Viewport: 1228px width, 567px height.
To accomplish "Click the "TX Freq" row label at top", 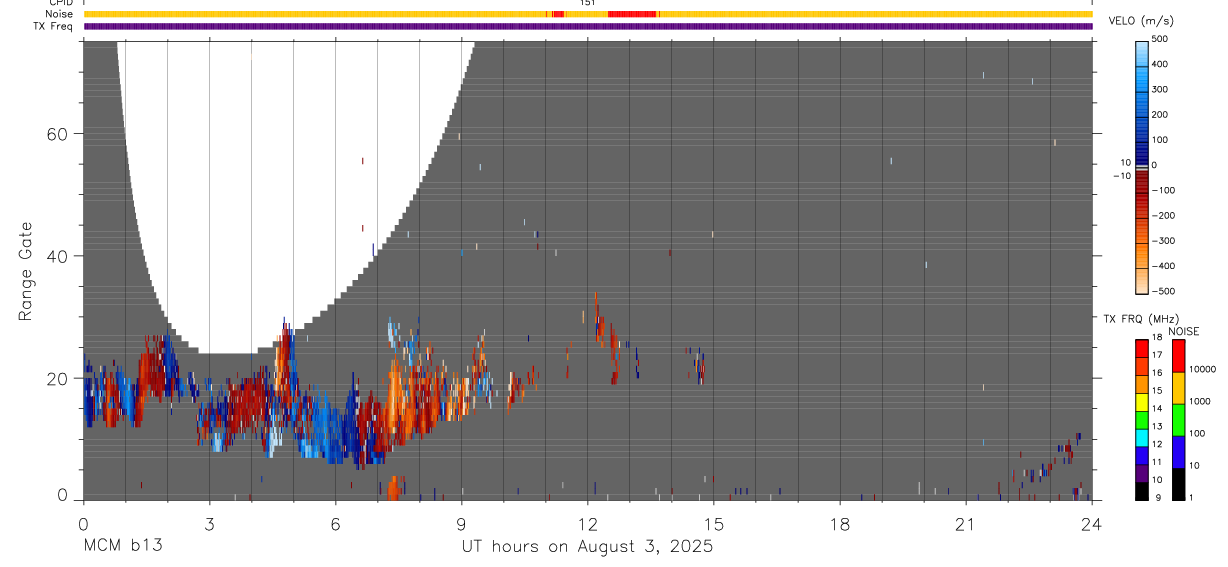I will coord(54,26).
